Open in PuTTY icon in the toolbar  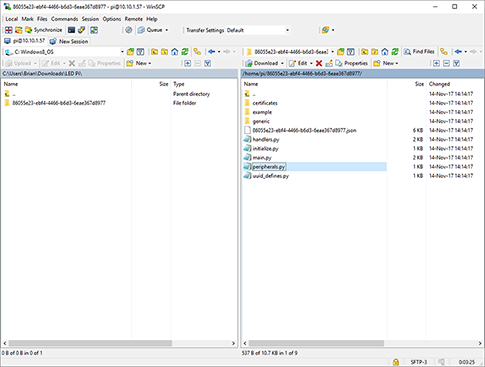(81, 30)
